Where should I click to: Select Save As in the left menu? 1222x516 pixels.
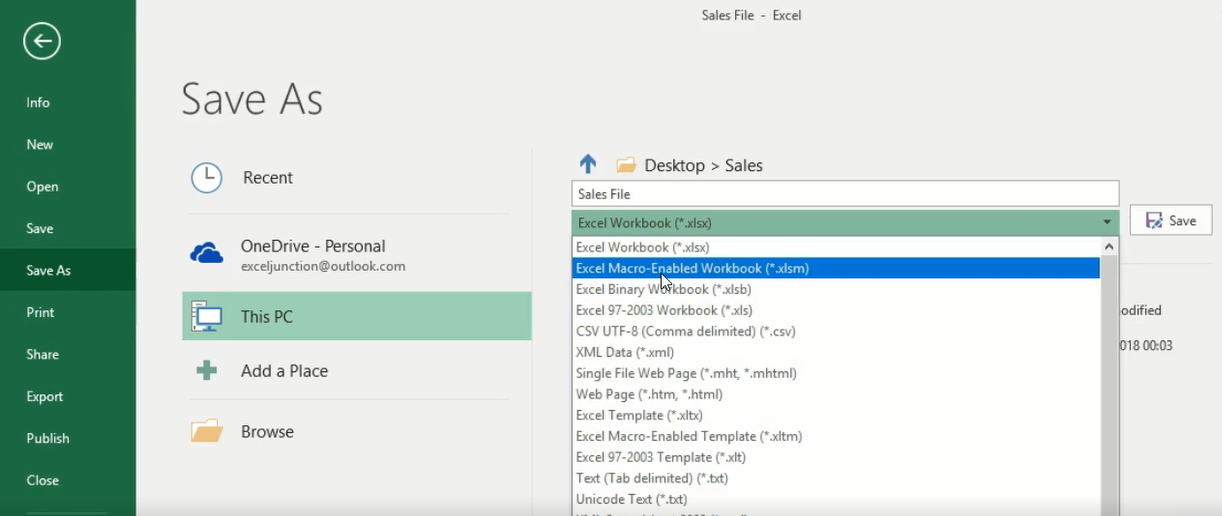(x=68, y=270)
